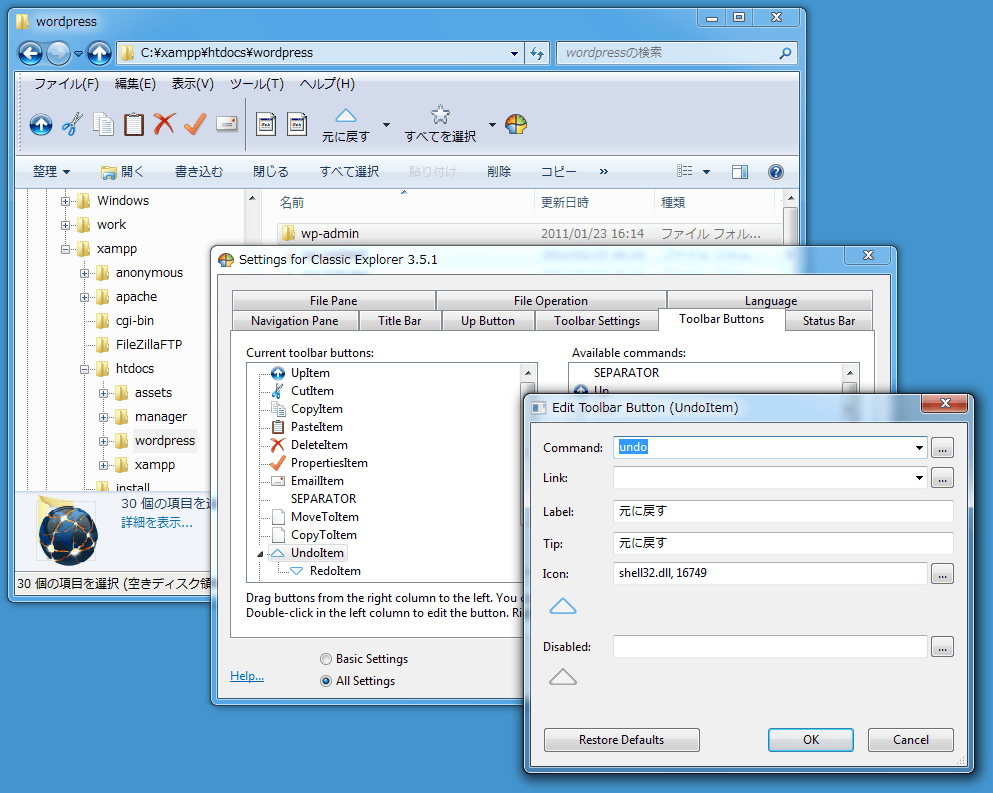Select EmailItem in current toolbar buttons
The height and width of the screenshot is (793, 993).
[317, 481]
